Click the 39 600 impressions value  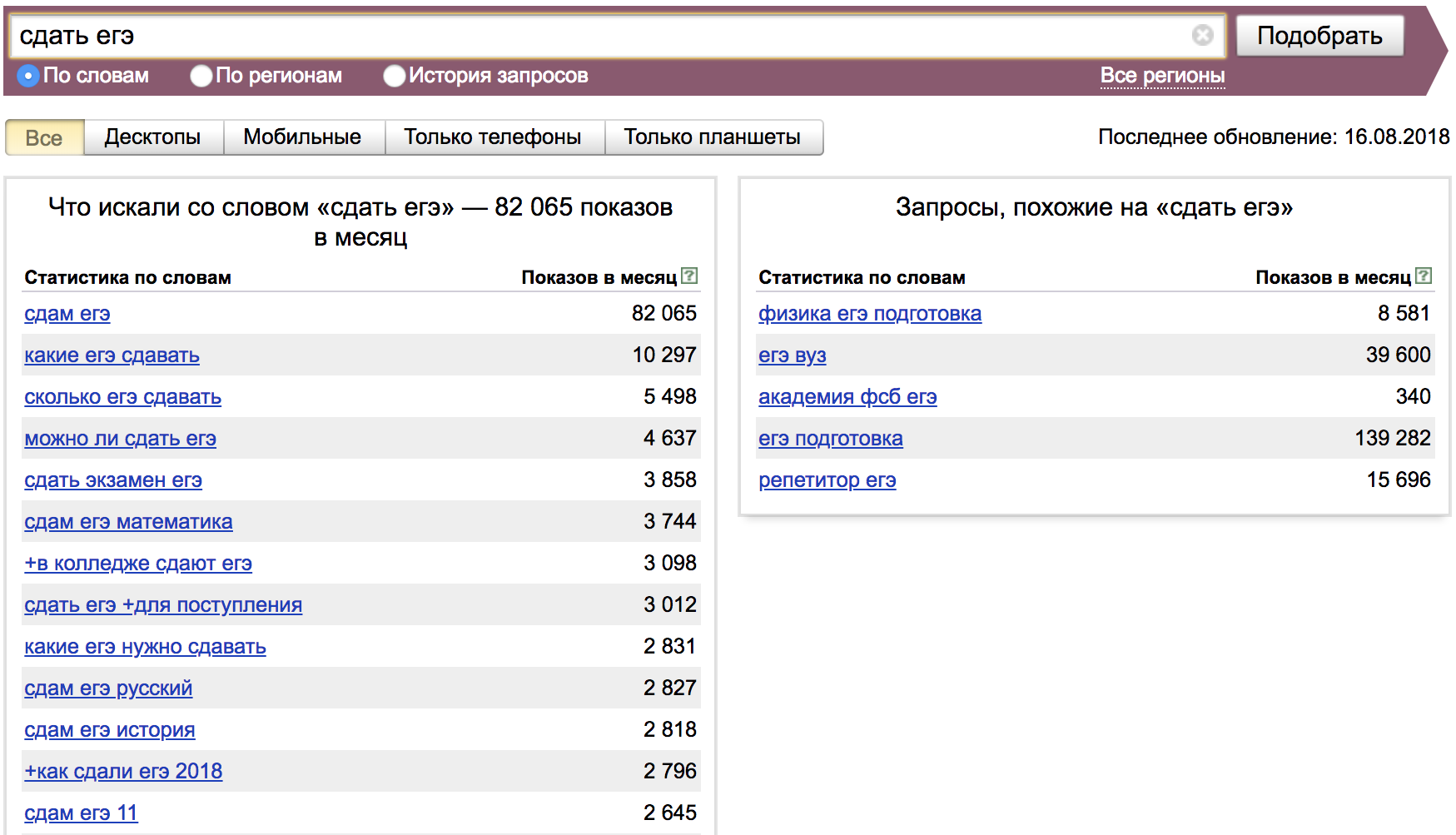(1399, 355)
